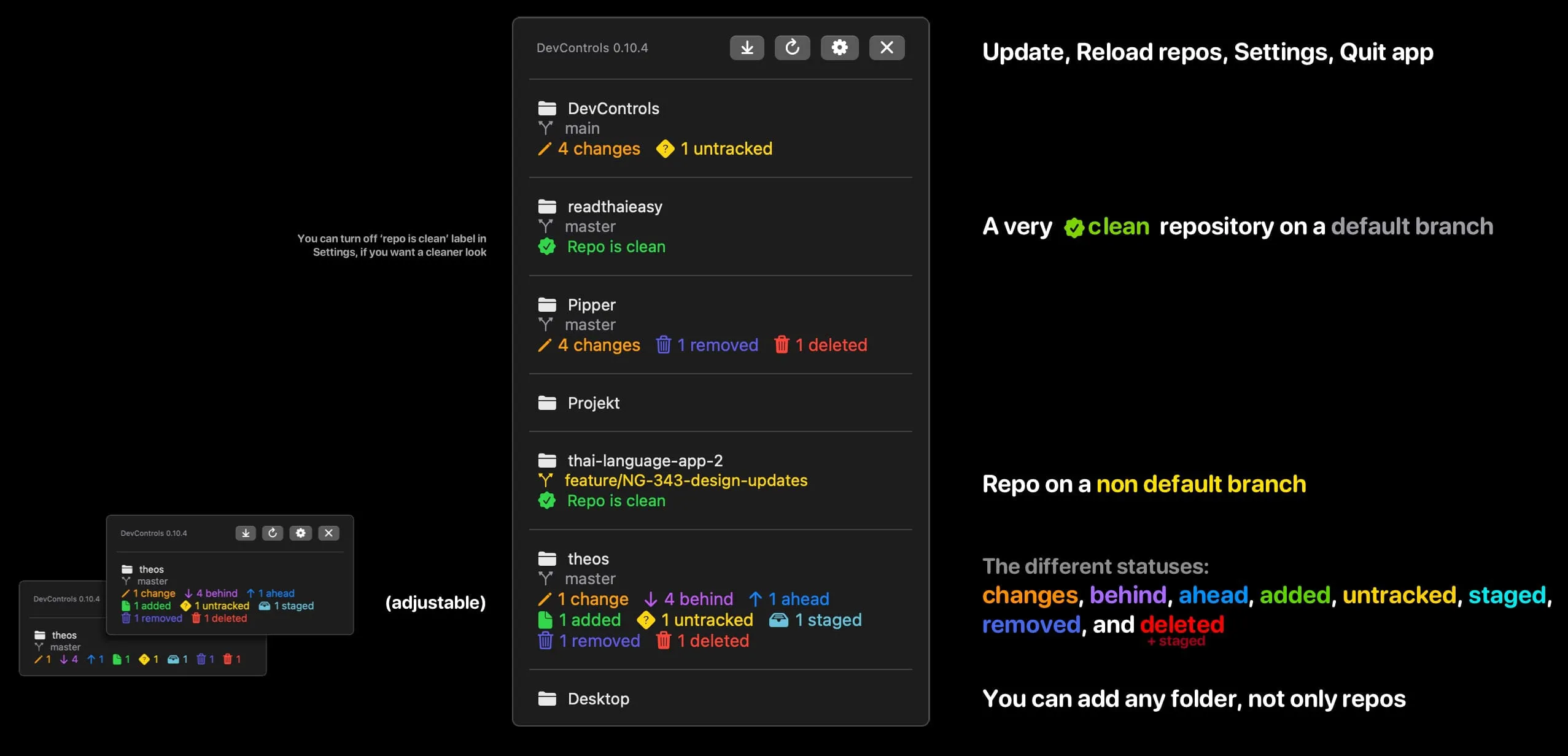This screenshot has width=1568, height=756.
Task: Click the '1 untracked' diamond icon on DevControls
Action: click(665, 148)
